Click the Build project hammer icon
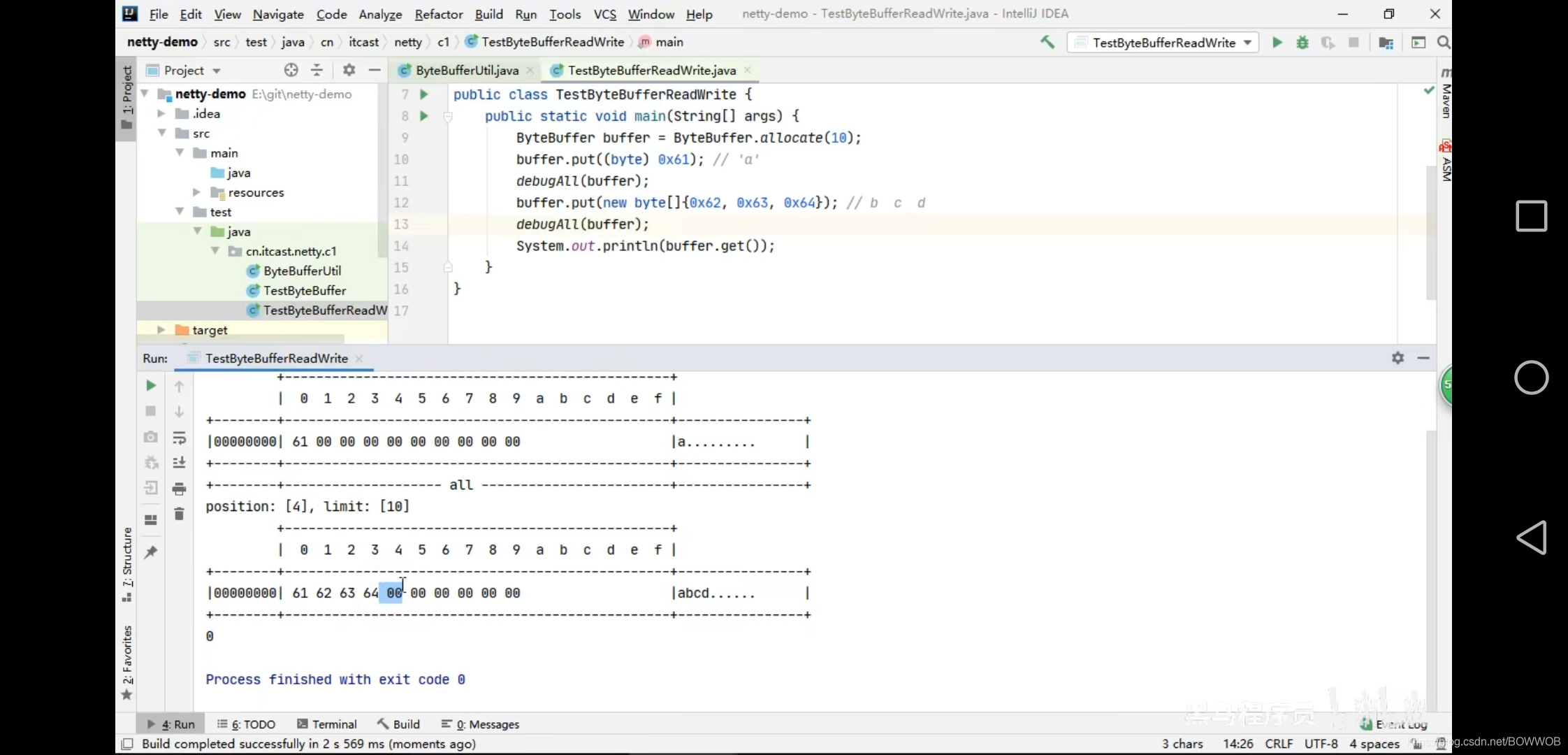Screen dimensions: 1568x755 click(x=1047, y=42)
